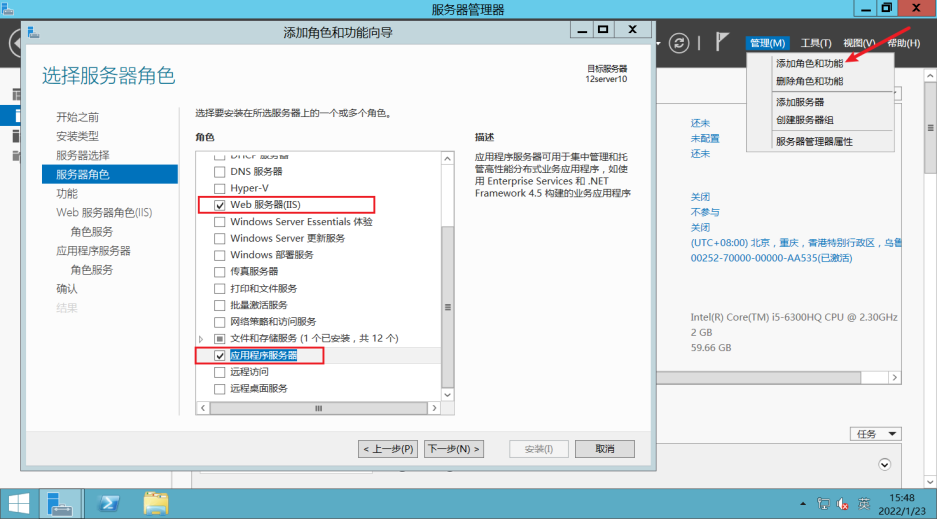Check Windows Server Essentials 体验 checkbox
937x519 pixels.
click(219, 222)
